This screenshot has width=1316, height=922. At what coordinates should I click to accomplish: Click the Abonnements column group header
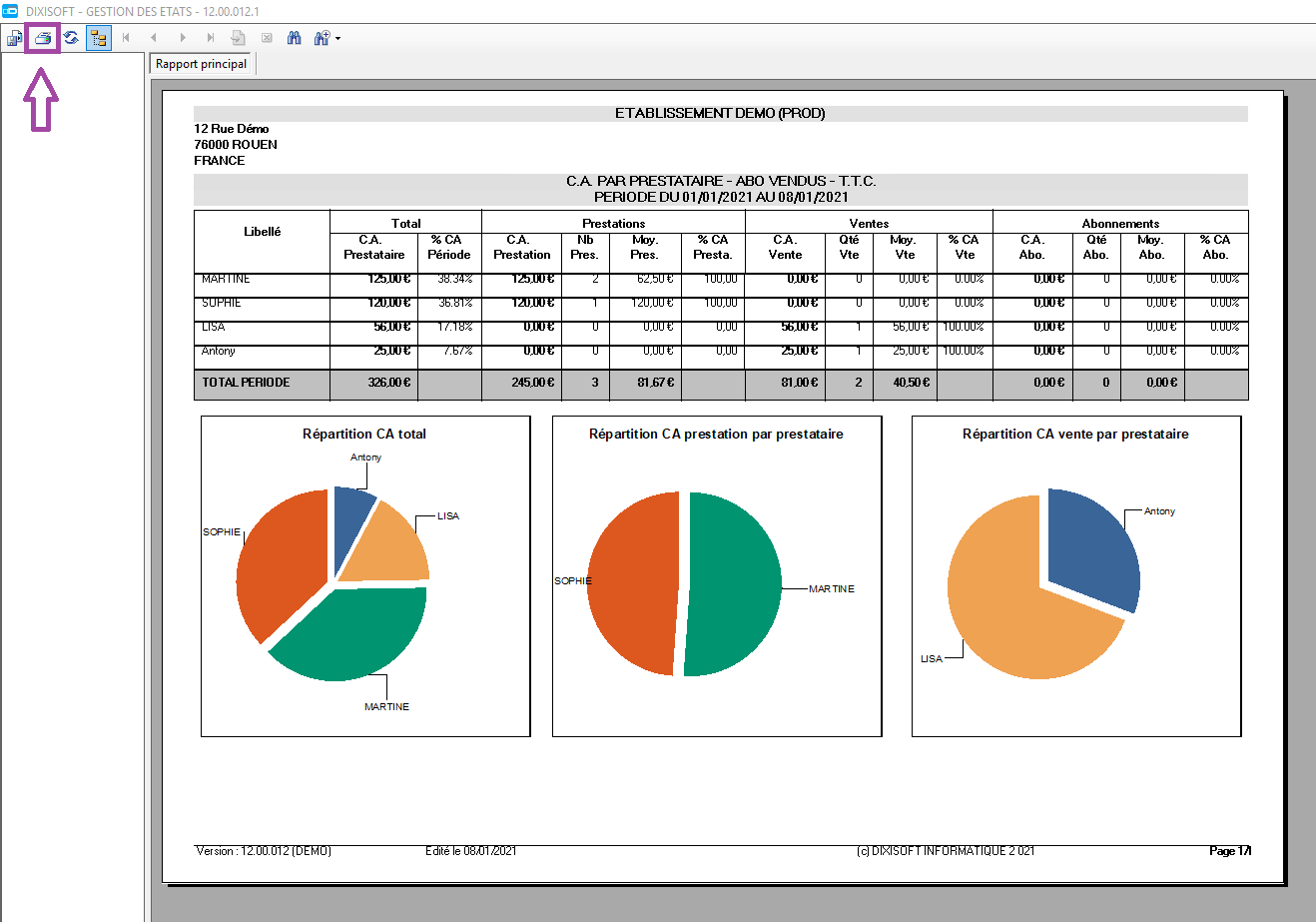[x=1120, y=224]
